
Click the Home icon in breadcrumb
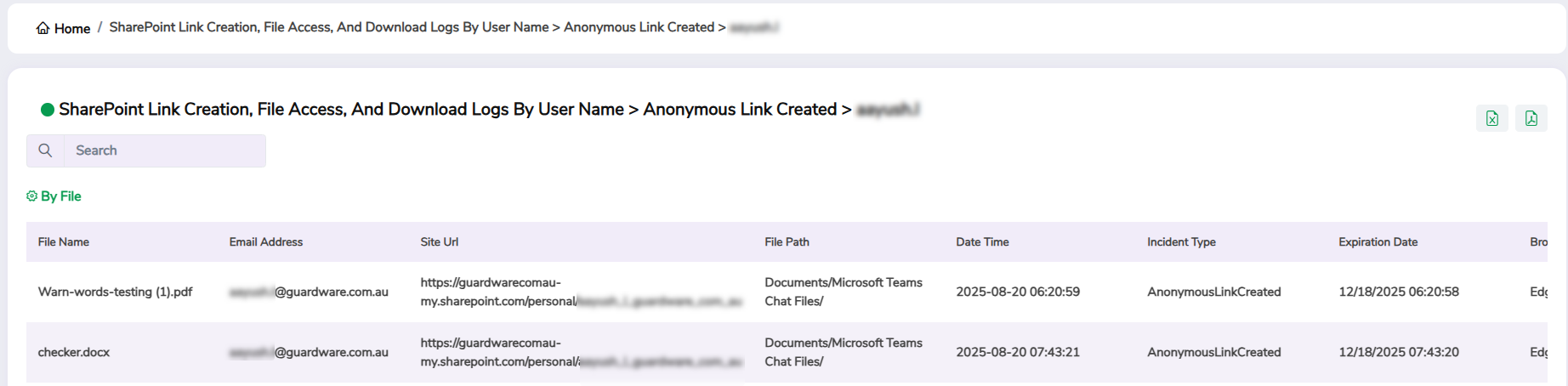(43, 28)
